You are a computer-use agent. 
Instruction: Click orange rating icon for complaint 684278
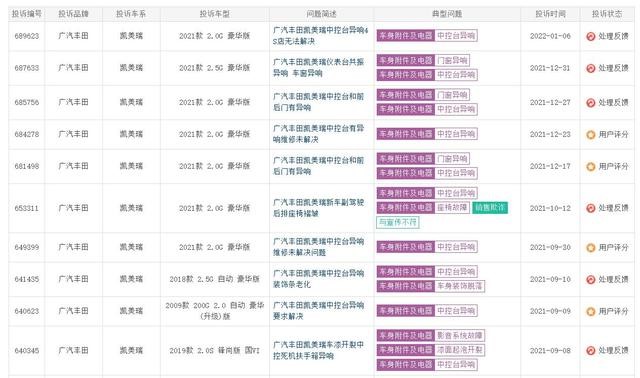(591, 134)
